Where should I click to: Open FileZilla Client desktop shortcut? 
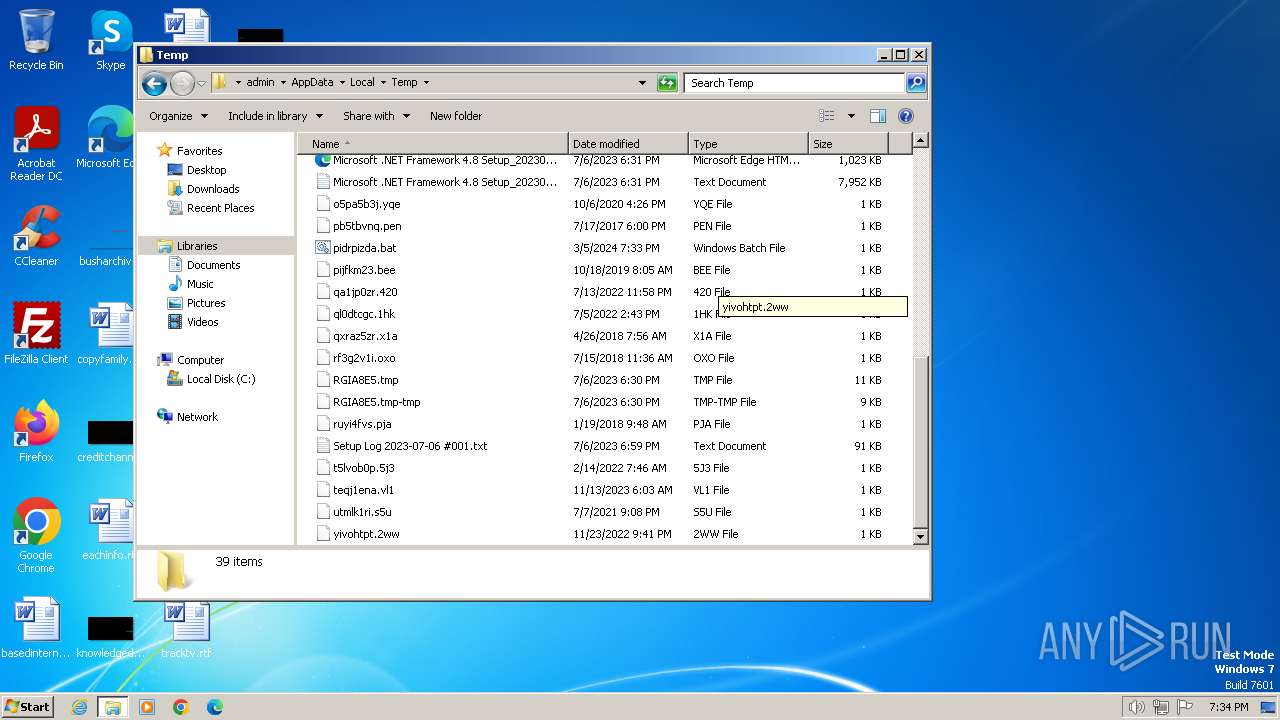[36, 333]
